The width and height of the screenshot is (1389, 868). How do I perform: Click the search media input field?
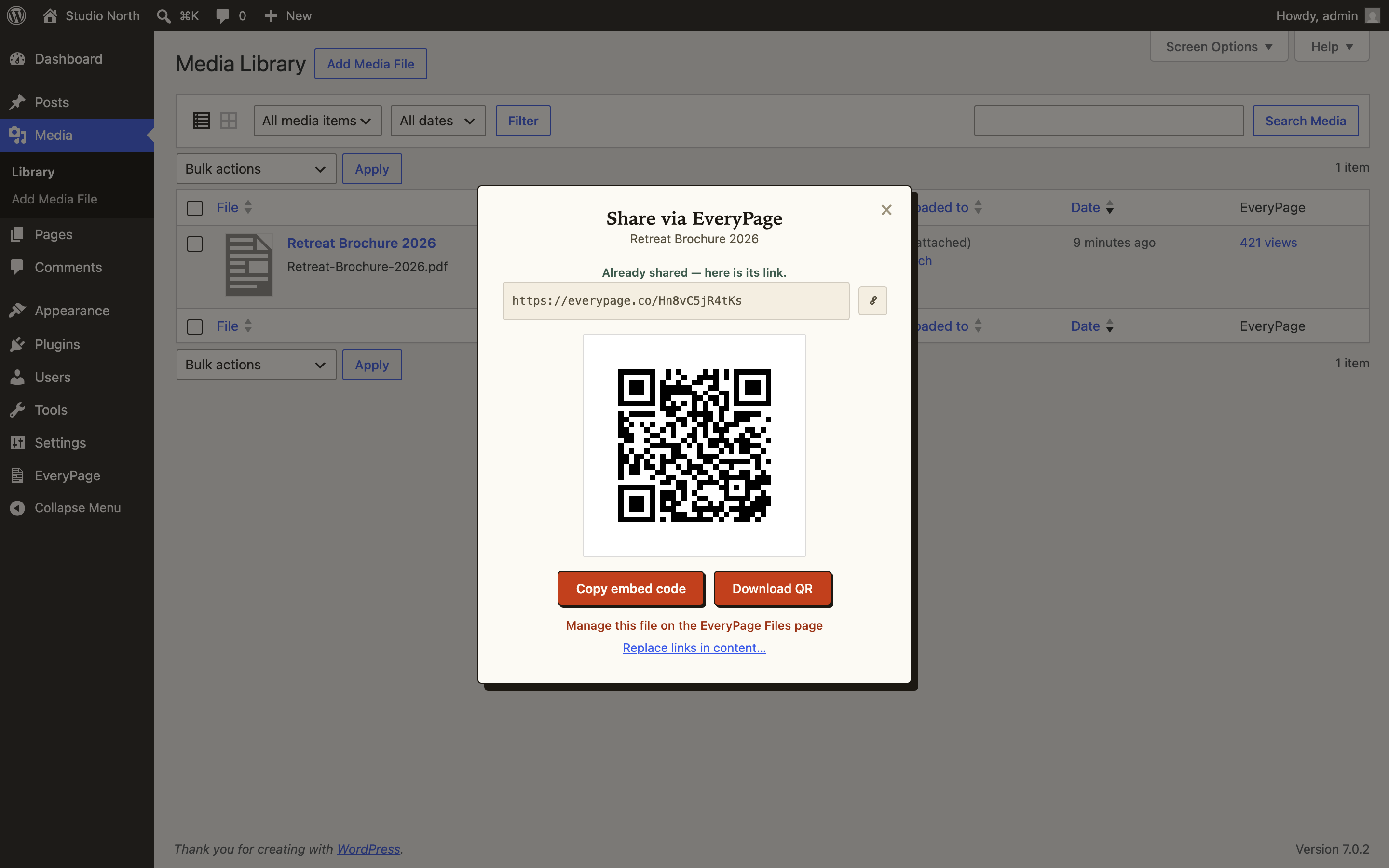click(x=1109, y=121)
